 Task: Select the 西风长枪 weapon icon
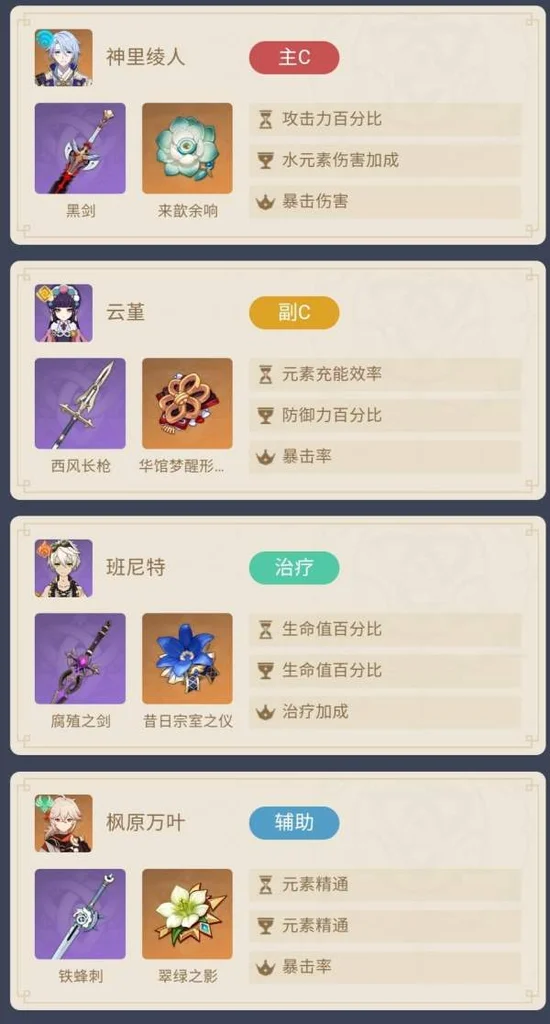click(80, 404)
